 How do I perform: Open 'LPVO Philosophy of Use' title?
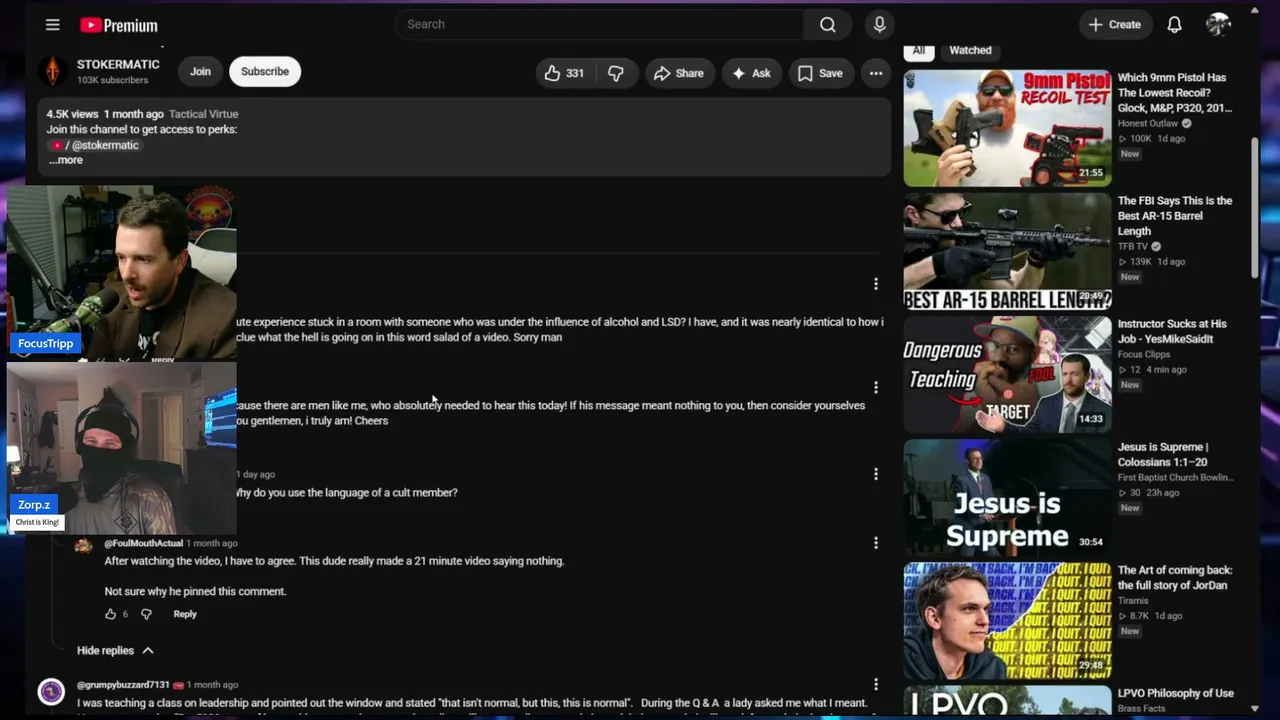click(1176, 693)
